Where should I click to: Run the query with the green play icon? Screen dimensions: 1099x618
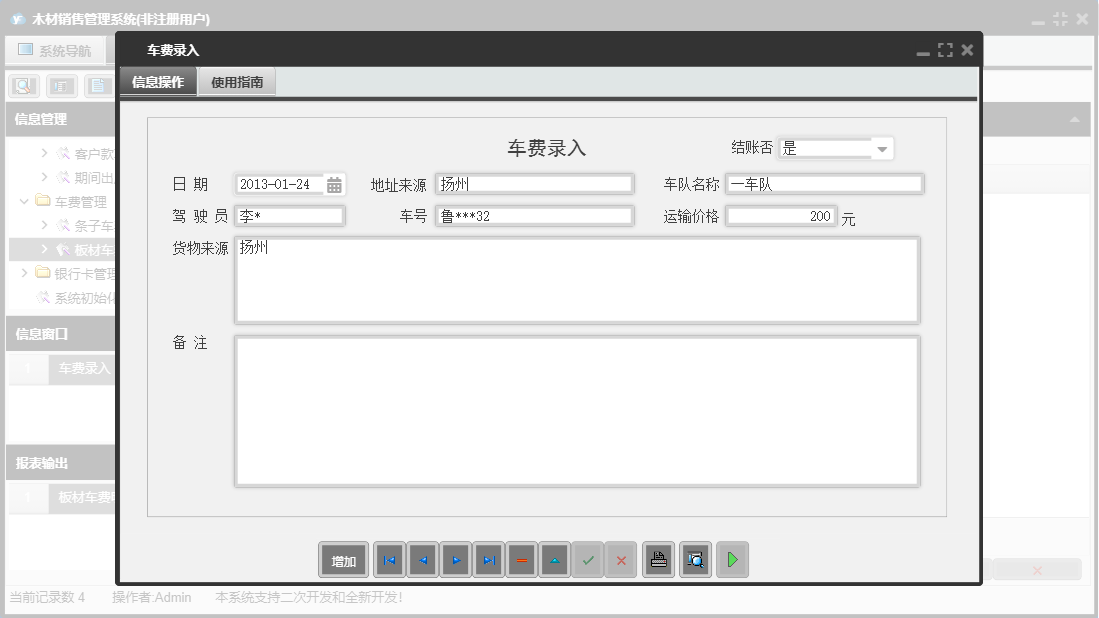point(732,559)
